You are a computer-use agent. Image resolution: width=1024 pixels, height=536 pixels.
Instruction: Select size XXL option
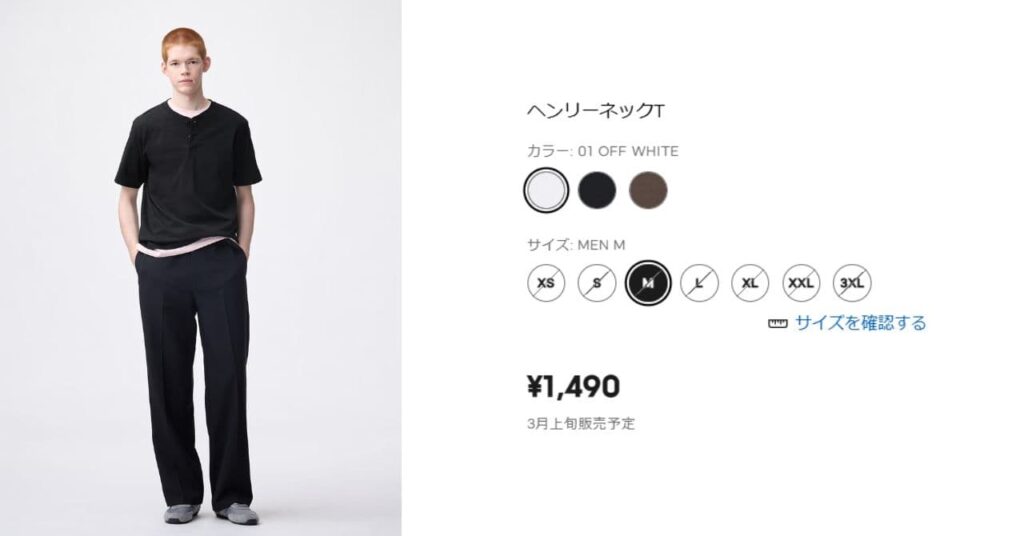point(801,283)
